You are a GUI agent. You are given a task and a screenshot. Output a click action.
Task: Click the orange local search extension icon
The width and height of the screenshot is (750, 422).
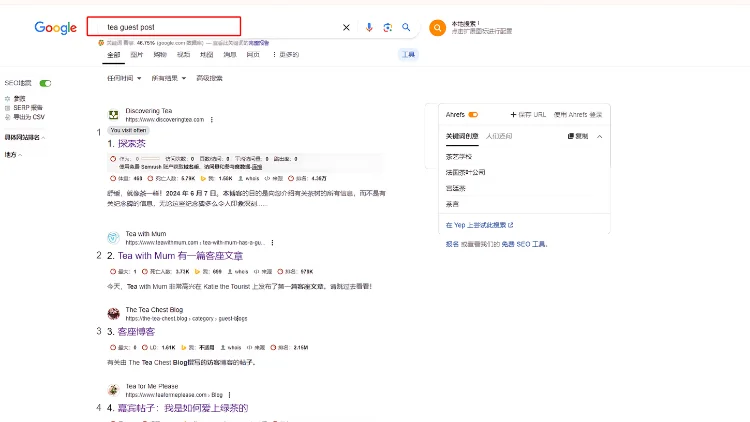(x=437, y=28)
